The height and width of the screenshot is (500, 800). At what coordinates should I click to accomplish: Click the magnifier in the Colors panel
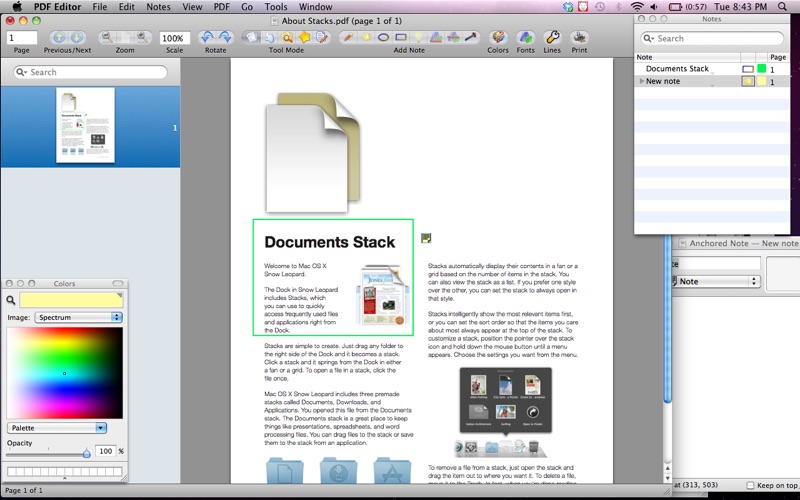click(x=11, y=300)
